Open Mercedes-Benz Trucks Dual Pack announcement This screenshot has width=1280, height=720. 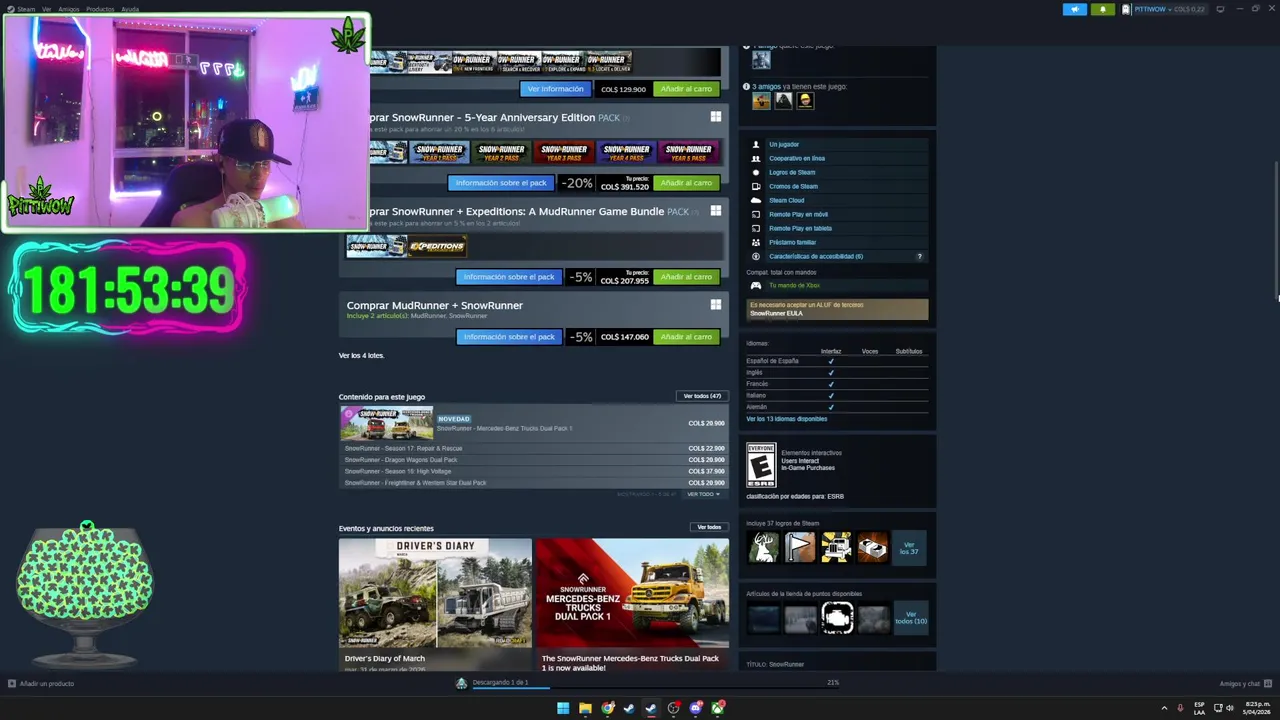pyautogui.click(x=632, y=605)
